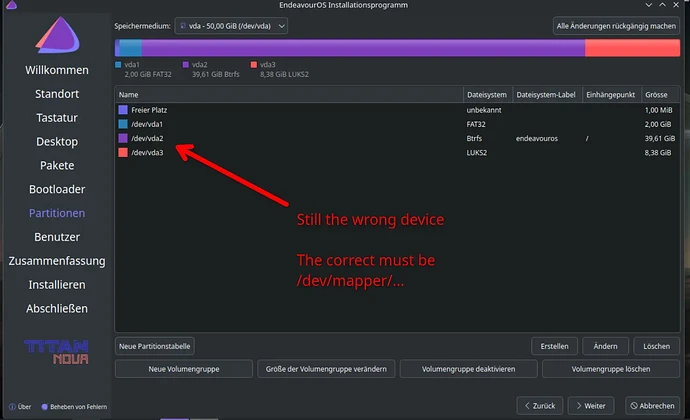Sort by the Name column header
690x420 pixels.
click(x=289, y=95)
